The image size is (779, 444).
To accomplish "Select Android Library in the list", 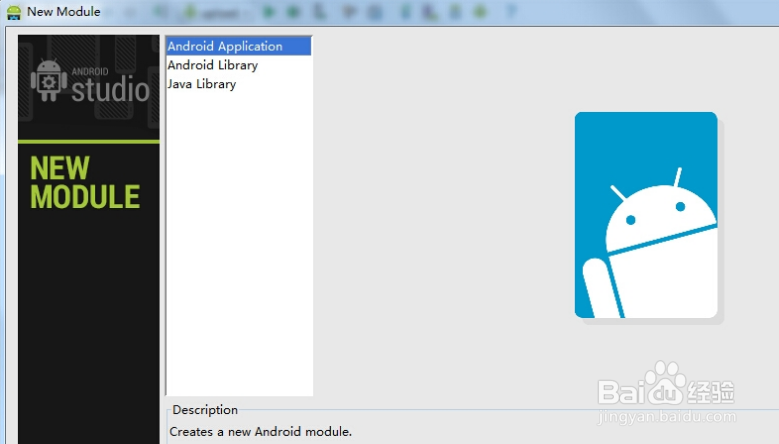I will 238,65.
